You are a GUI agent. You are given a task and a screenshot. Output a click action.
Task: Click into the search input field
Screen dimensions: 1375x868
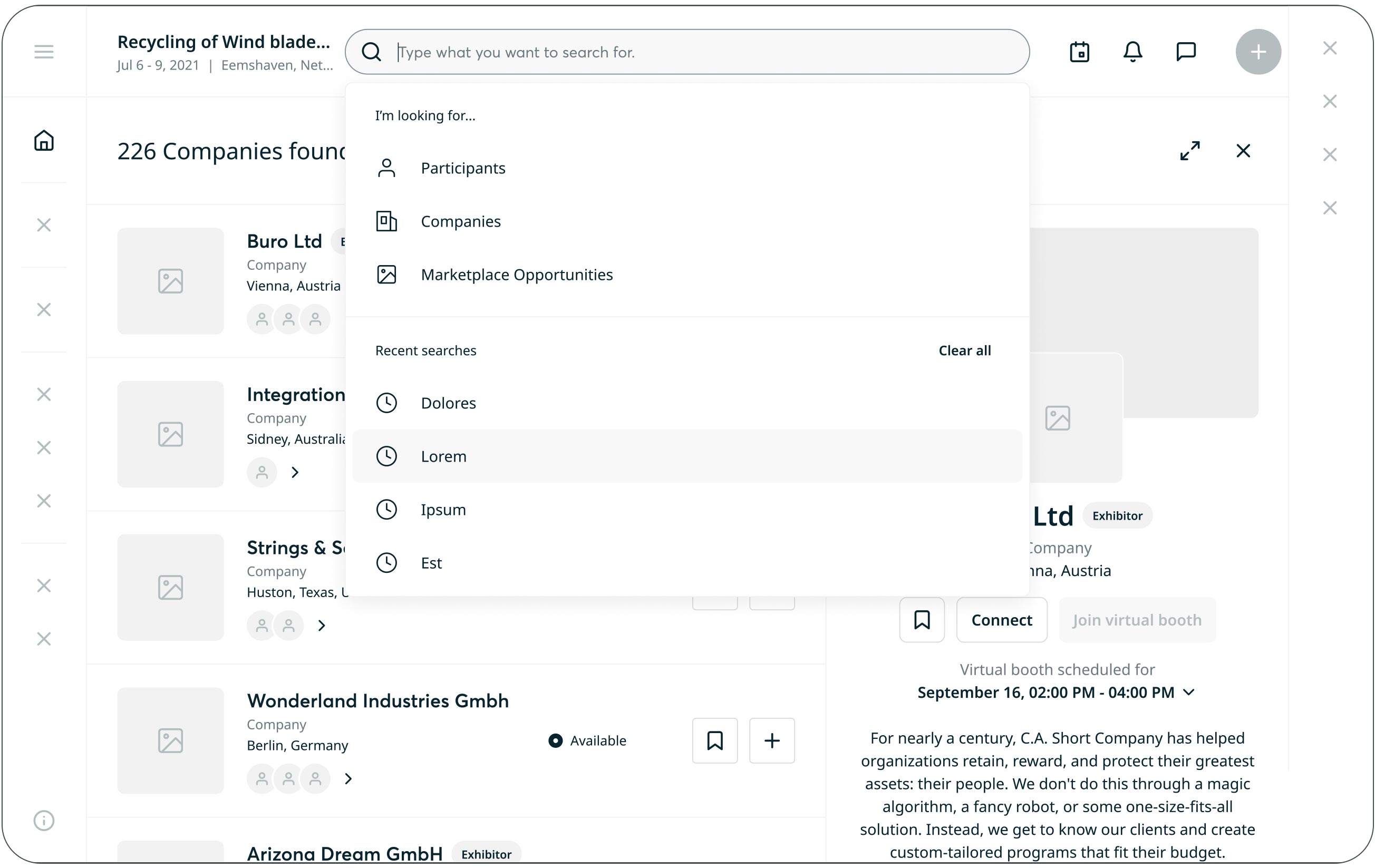(x=685, y=52)
